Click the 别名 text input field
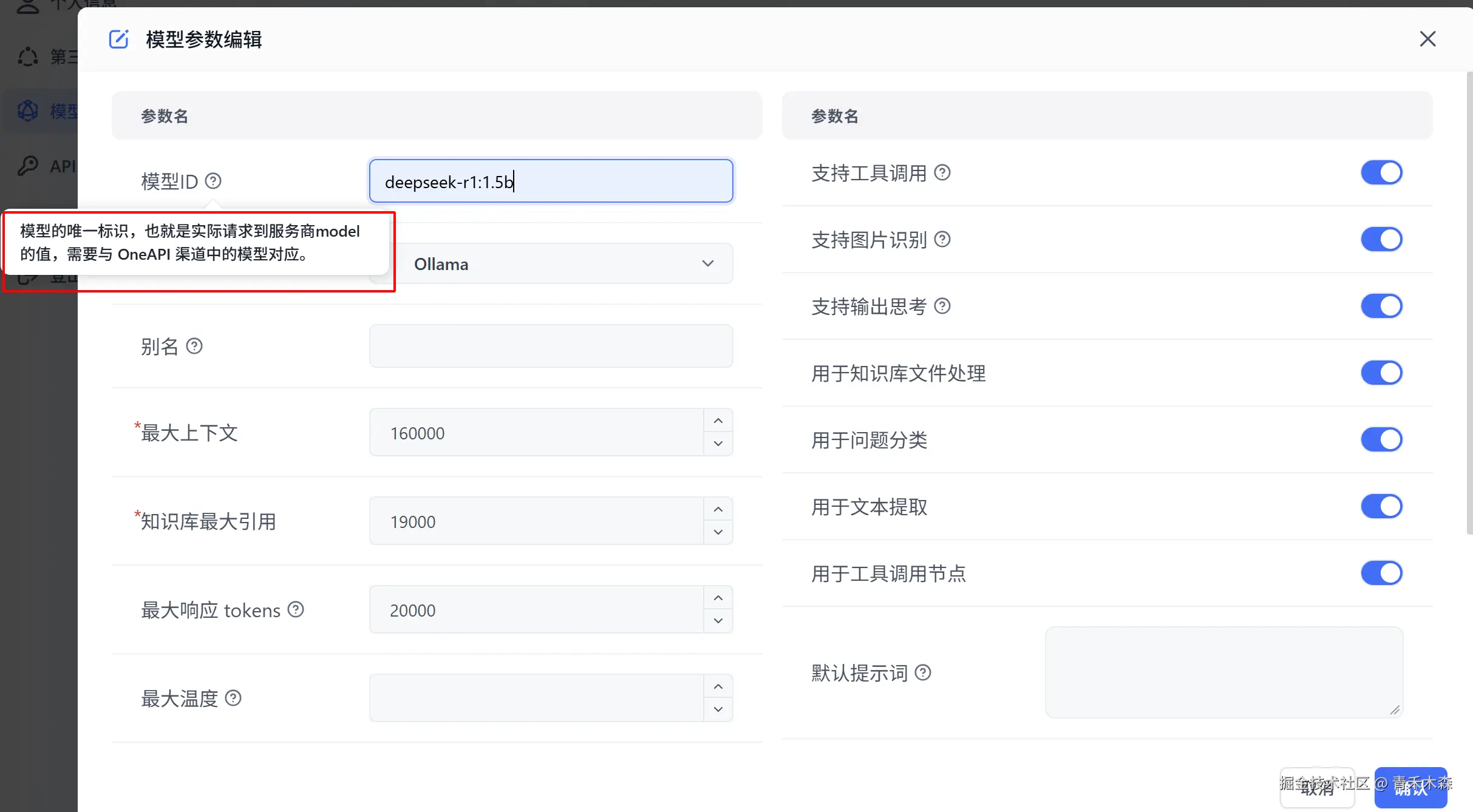 click(x=551, y=347)
